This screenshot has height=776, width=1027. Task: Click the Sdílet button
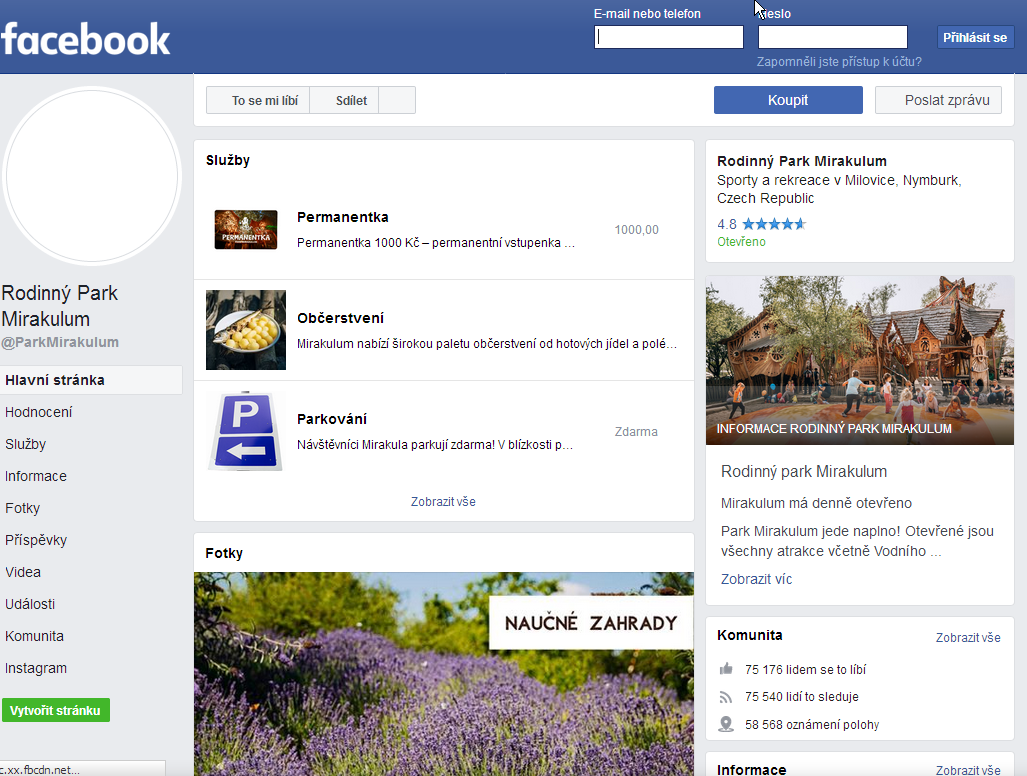345,100
